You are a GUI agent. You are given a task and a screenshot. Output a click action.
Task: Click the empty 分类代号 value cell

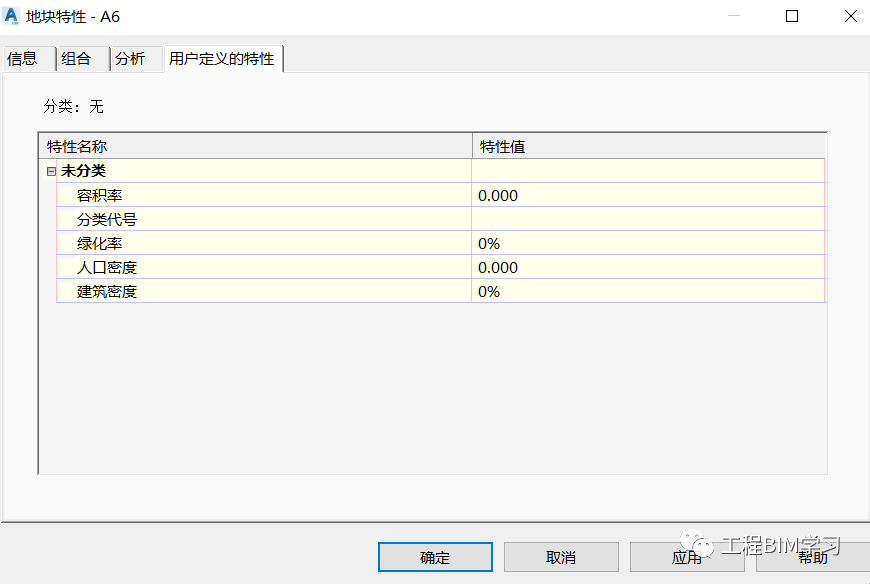tap(648, 219)
